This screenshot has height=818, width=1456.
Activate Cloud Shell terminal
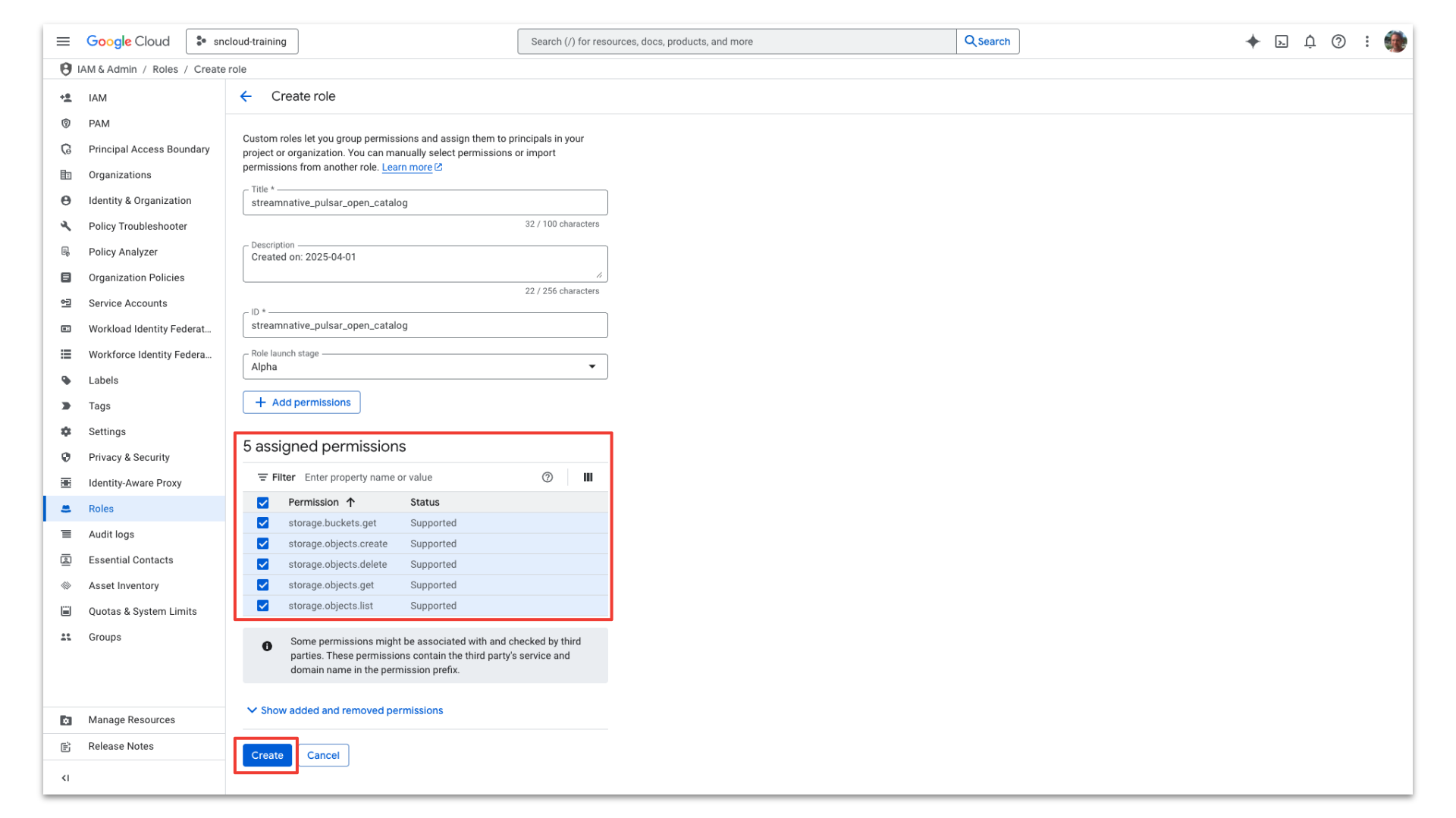pyautogui.click(x=1282, y=42)
